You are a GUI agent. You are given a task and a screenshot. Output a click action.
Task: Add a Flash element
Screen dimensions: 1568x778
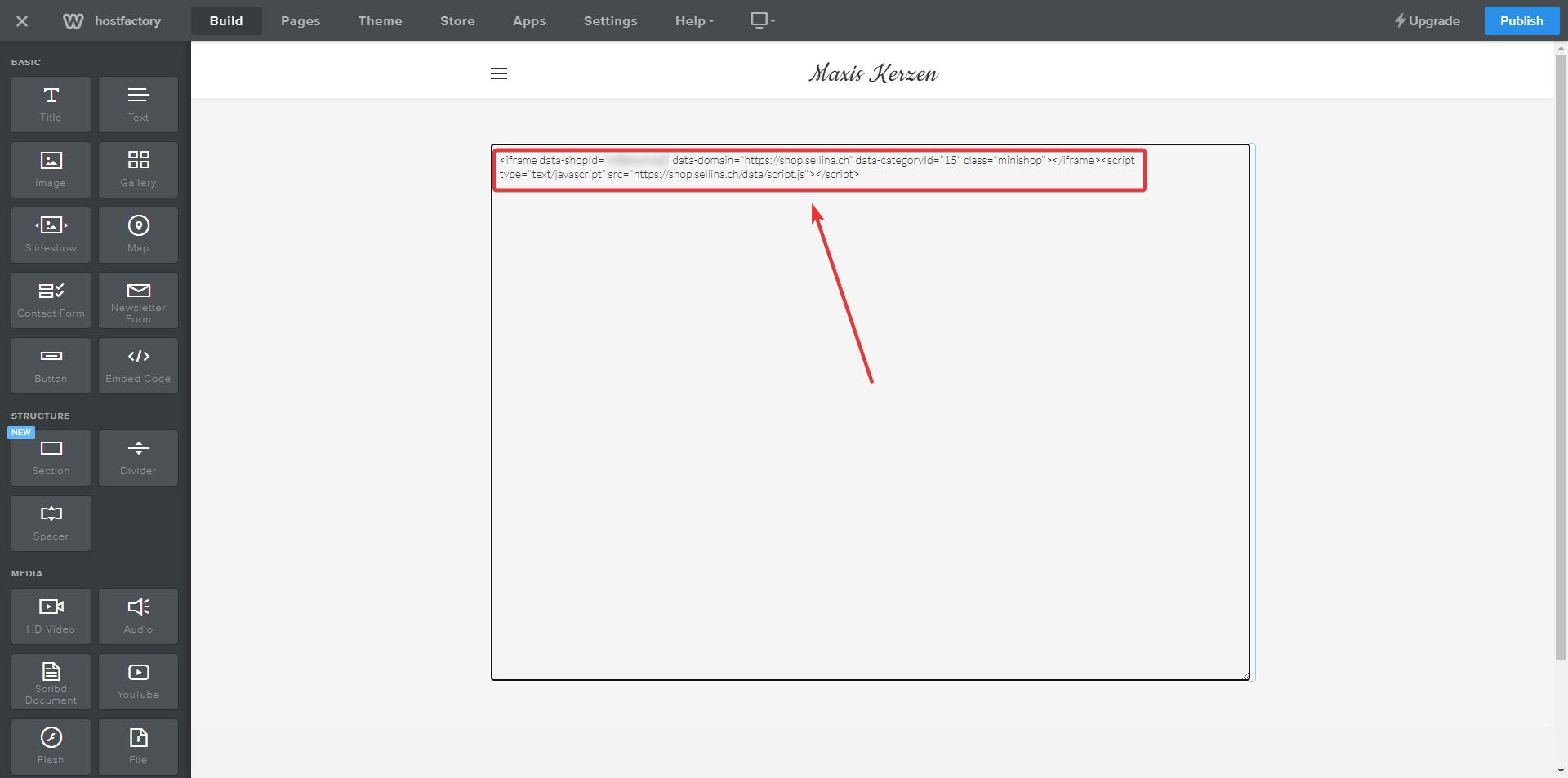click(51, 747)
